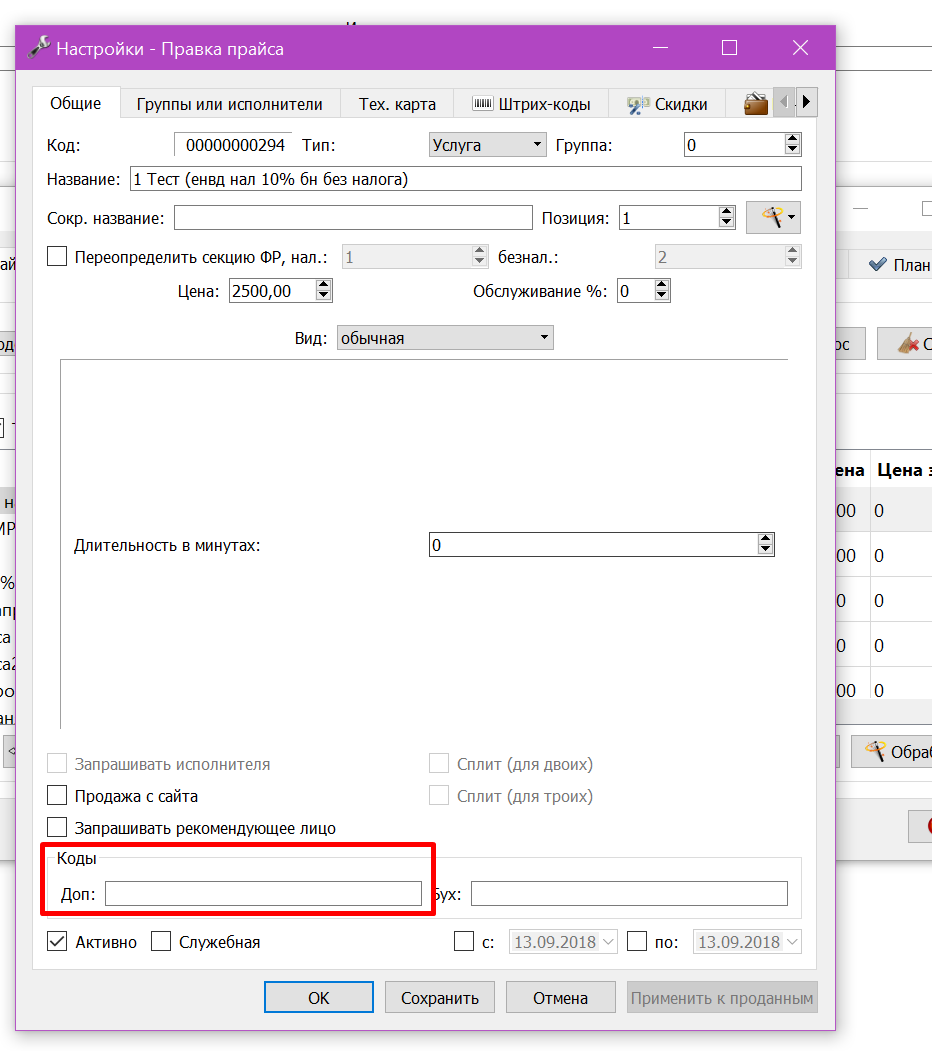Click the barcode icon on the Штрих-коды tab
This screenshot has width=932, height=1051.
[x=483, y=103]
